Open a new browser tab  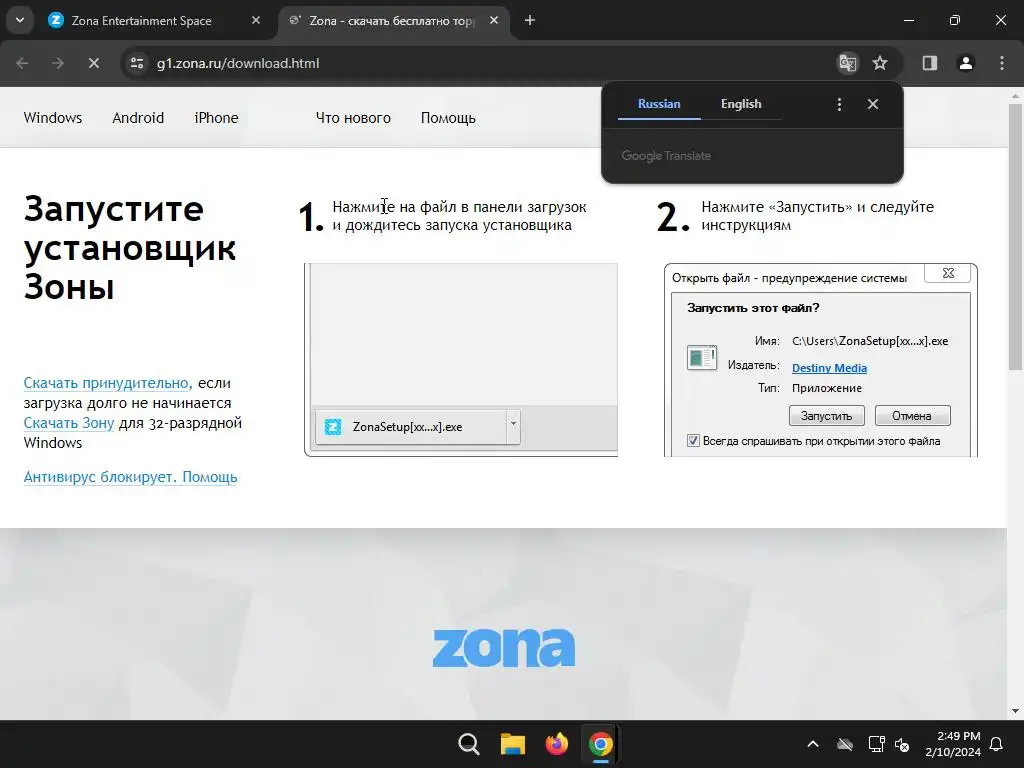pos(530,20)
